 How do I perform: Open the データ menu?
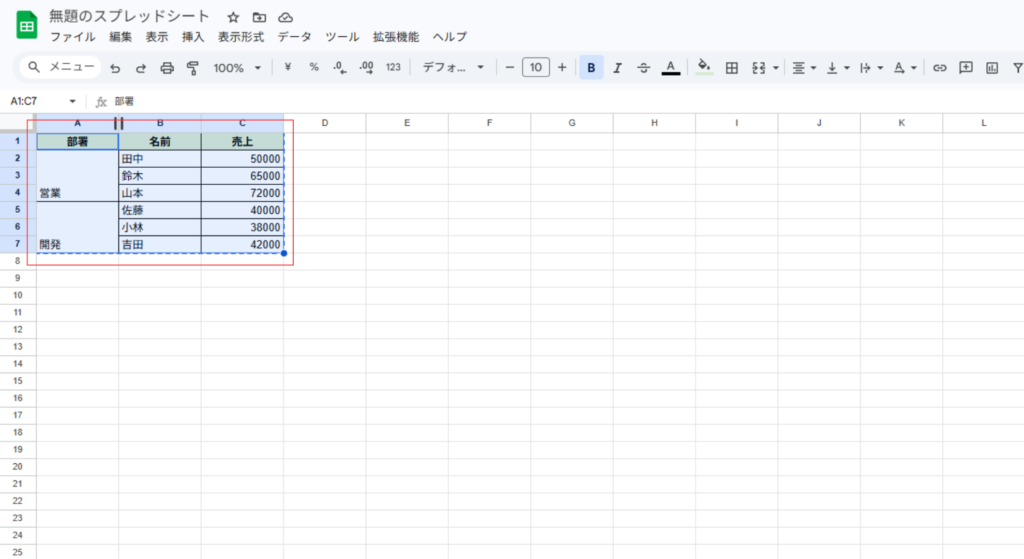[x=294, y=37]
